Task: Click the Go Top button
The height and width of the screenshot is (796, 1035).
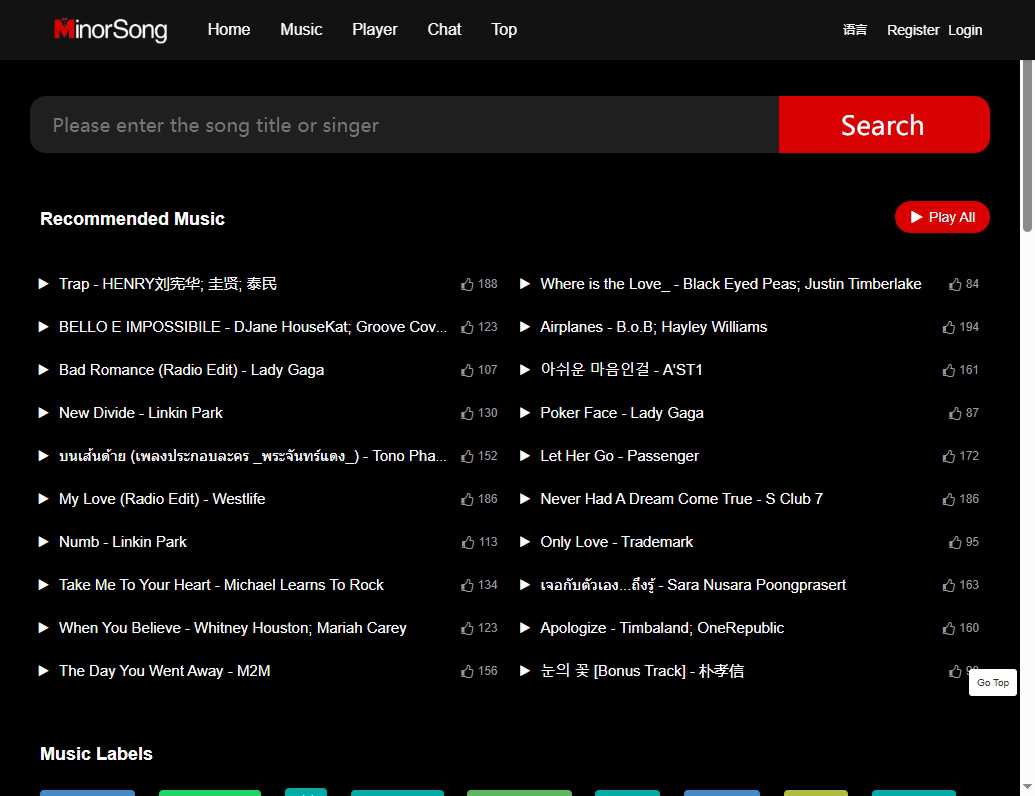Action: pyautogui.click(x=992, y=683)
